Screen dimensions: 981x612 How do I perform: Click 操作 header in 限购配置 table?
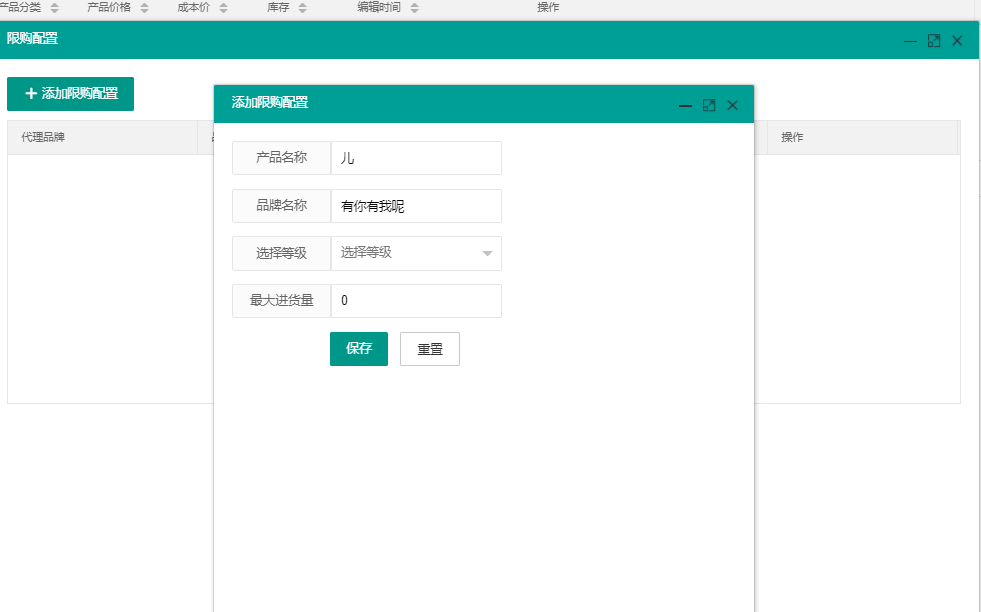click(x=792, y=137)
